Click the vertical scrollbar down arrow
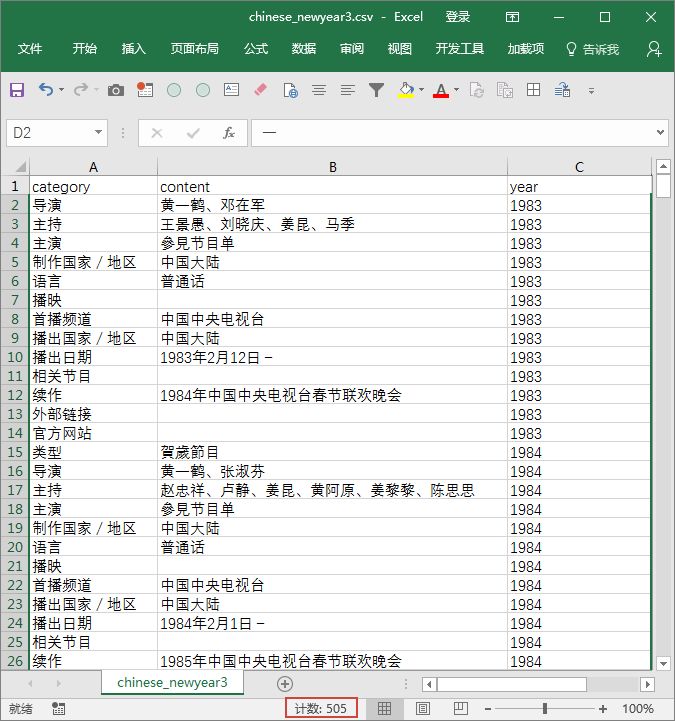This screenshot has height=721, width=675. [663, 663]
